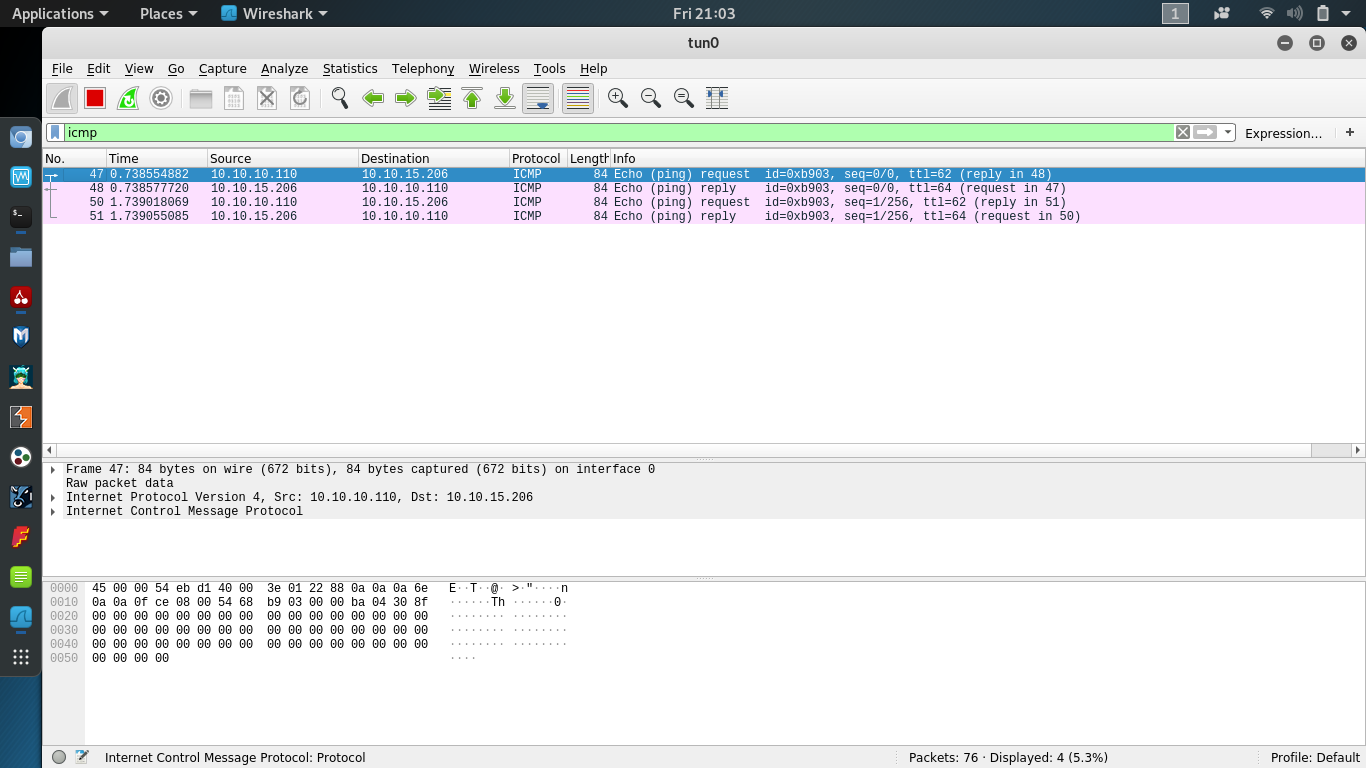Toggle auto-scroll in live capture
1366x768 pixels.
[537, 97]
